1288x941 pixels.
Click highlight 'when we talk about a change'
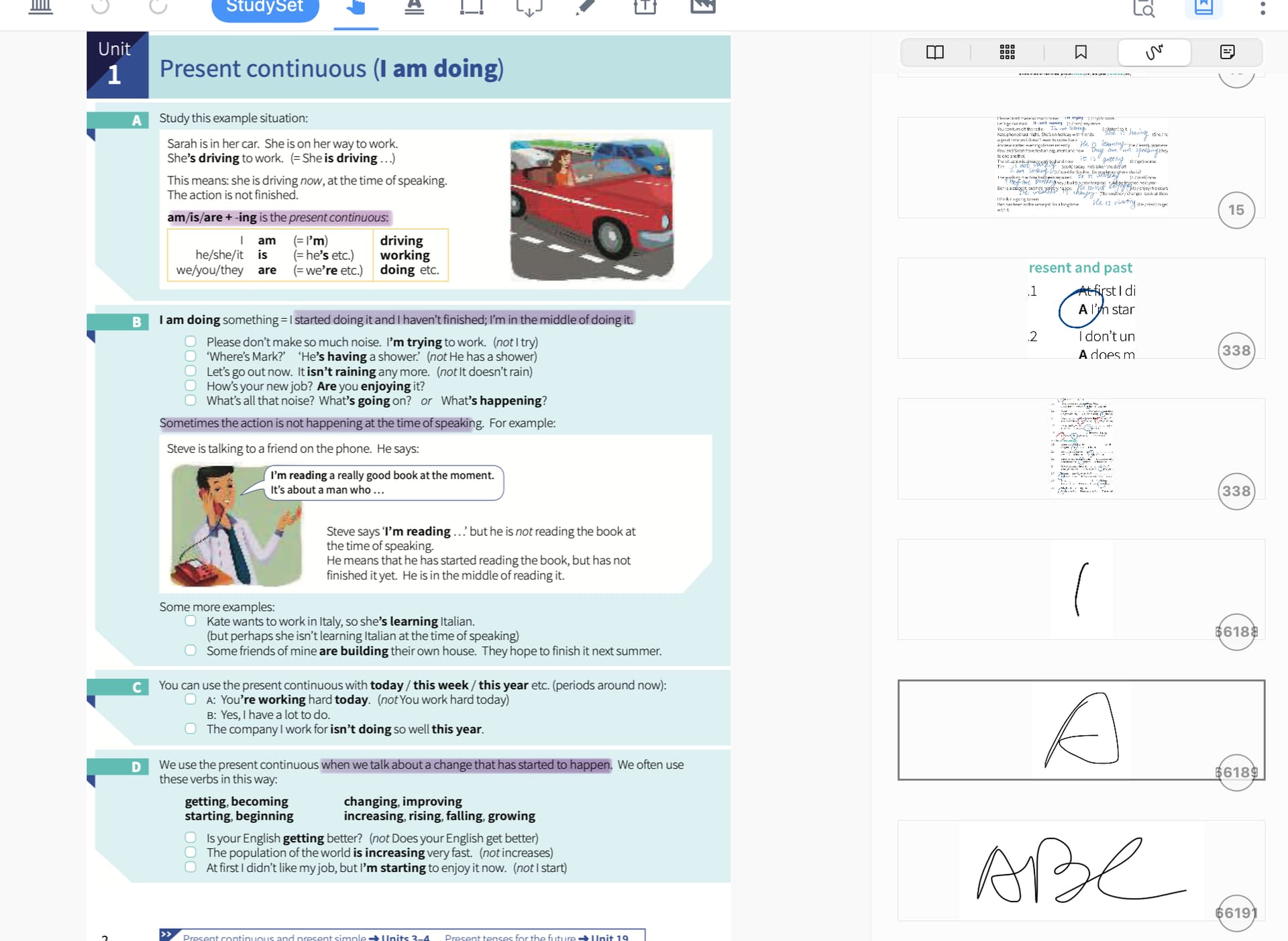tap(466, 765)
